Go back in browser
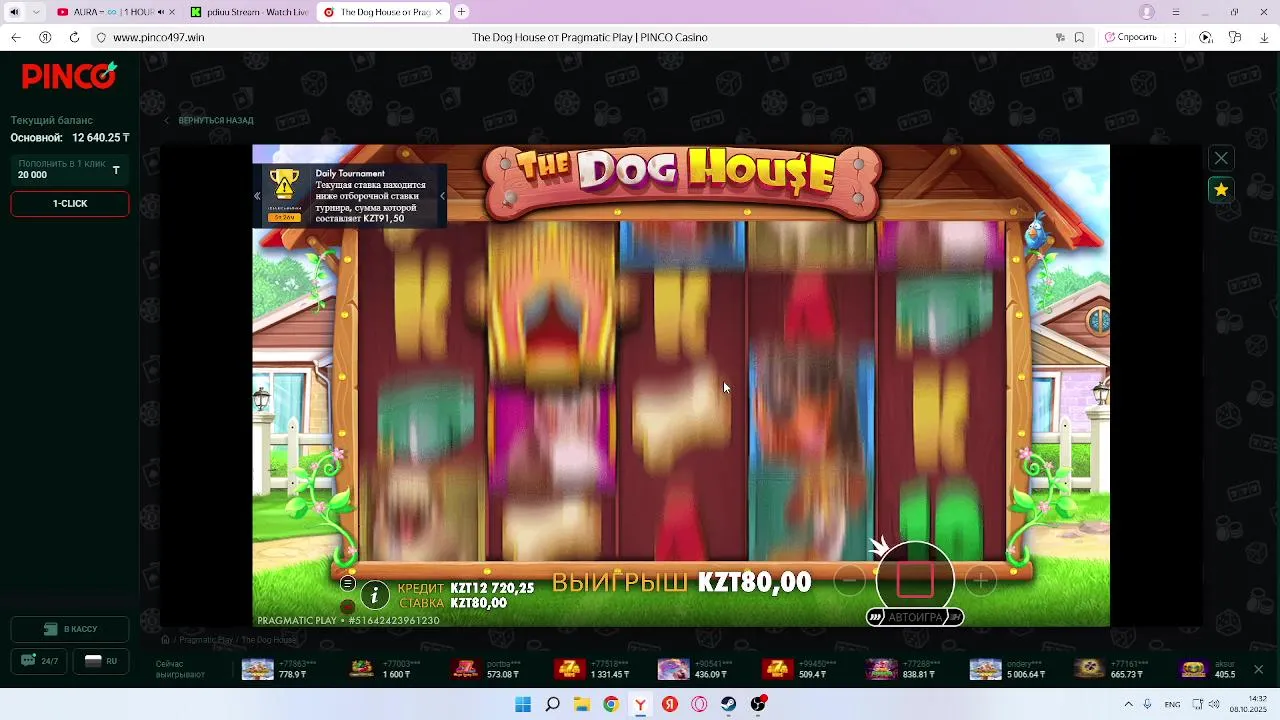 15,37
